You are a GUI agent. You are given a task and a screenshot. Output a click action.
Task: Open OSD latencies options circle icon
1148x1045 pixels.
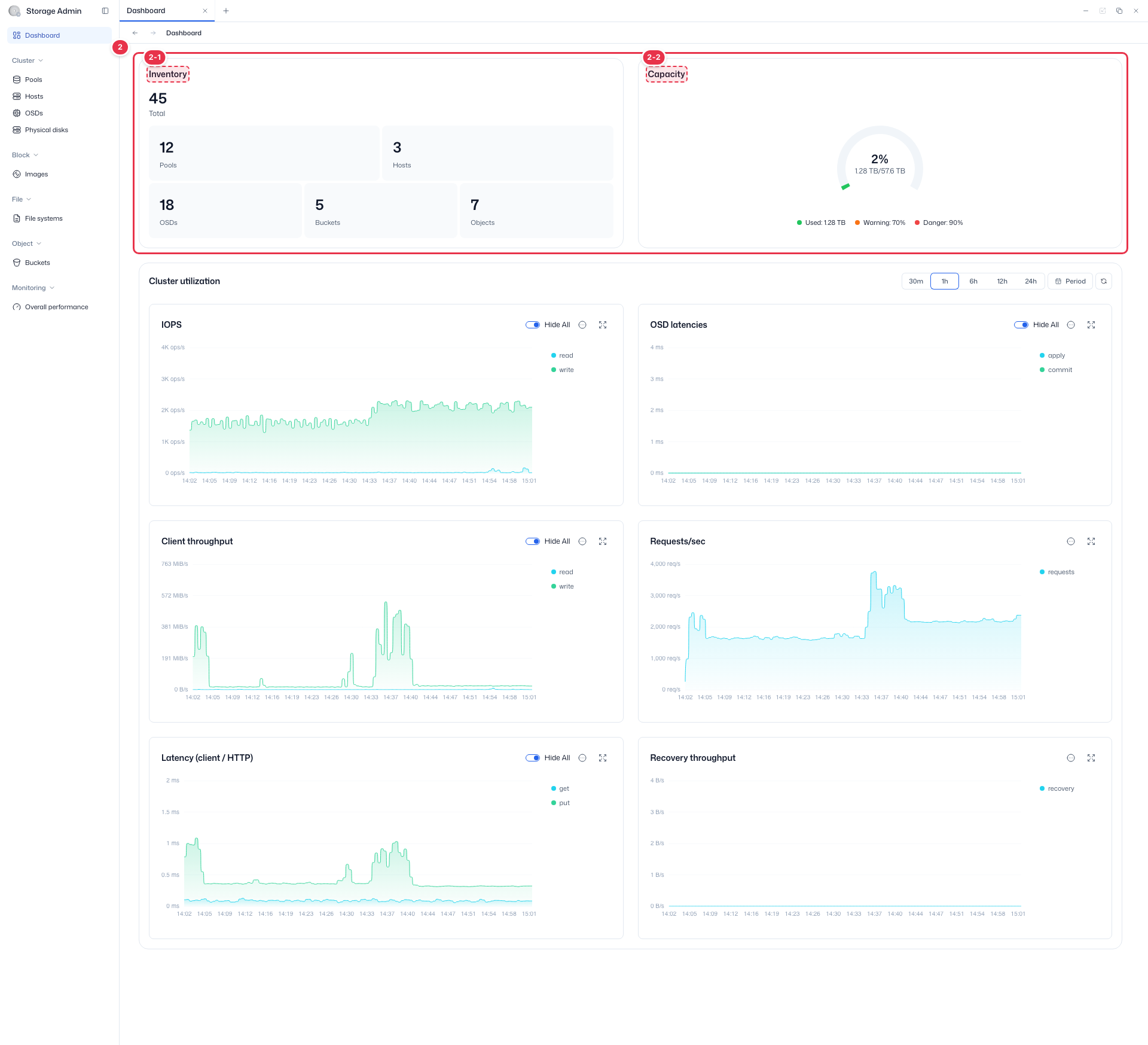pyautogui.click(x=1071, y=325)
